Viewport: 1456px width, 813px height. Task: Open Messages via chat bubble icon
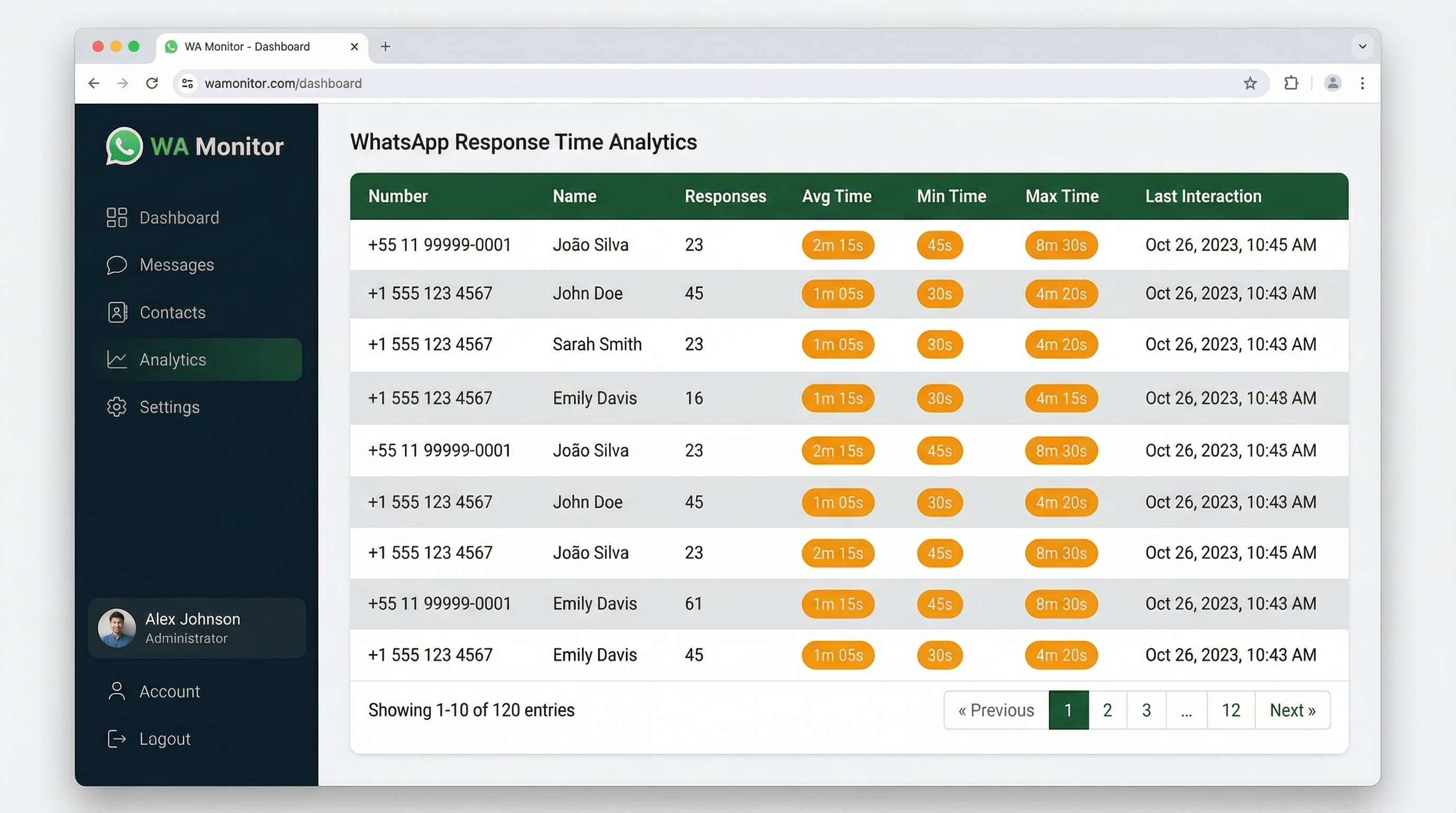tap(116, 265)
